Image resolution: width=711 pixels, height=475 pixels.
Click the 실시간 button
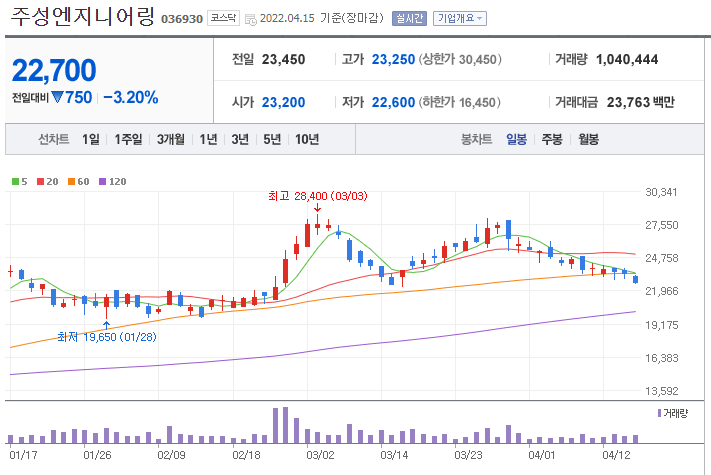coord(409,19)
